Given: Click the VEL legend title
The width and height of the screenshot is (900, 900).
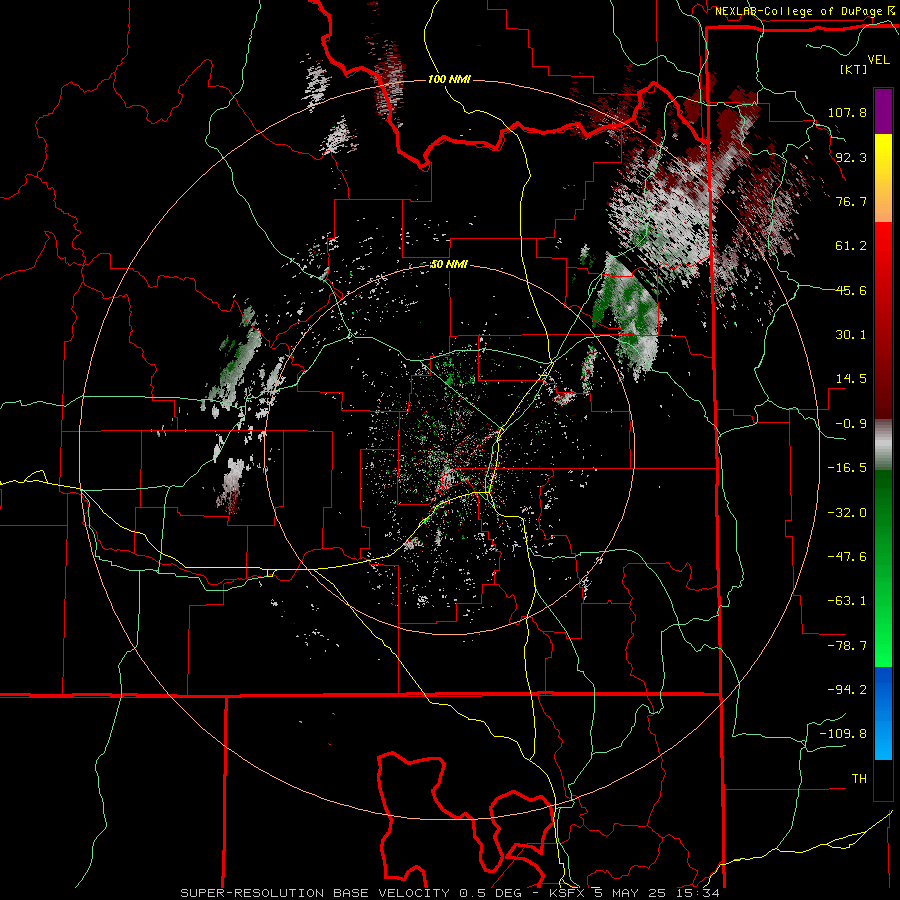Looking at the screenshot, I should click(x=878, y=60).
